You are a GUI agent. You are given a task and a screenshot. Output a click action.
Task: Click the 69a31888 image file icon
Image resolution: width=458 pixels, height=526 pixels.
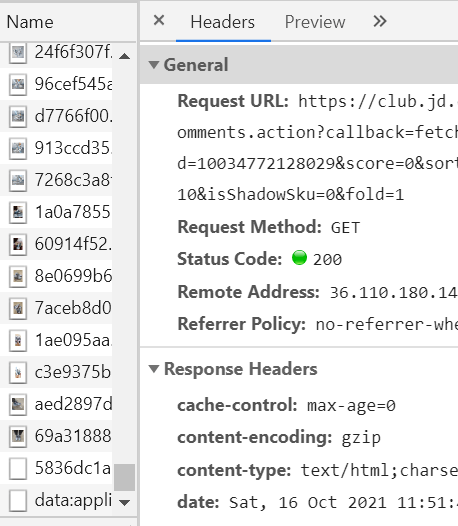click(x=18, y=436)
